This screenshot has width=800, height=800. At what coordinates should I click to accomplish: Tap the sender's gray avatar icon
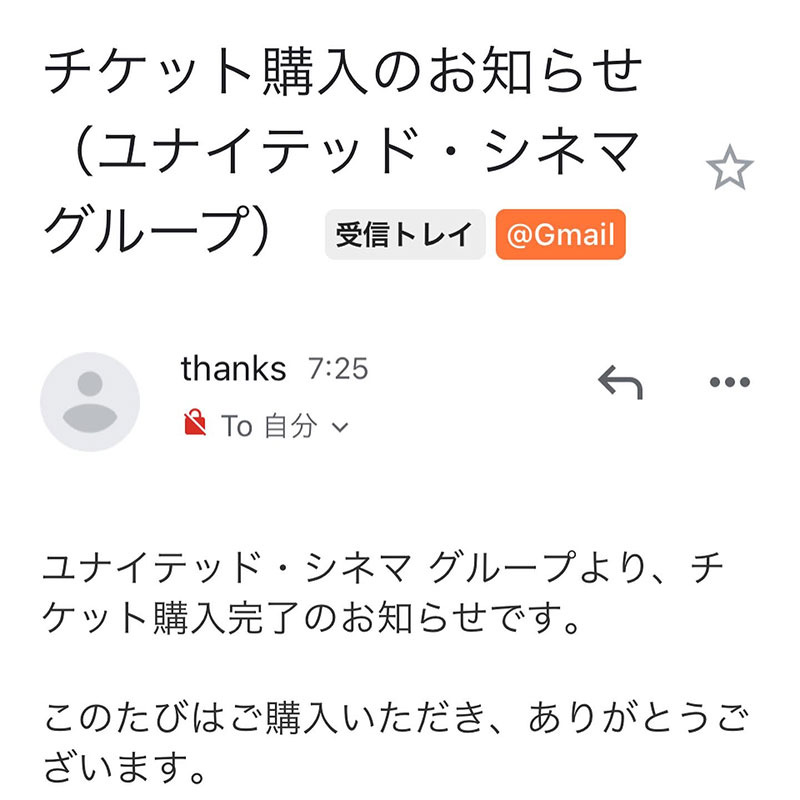(x=90, y=402)
